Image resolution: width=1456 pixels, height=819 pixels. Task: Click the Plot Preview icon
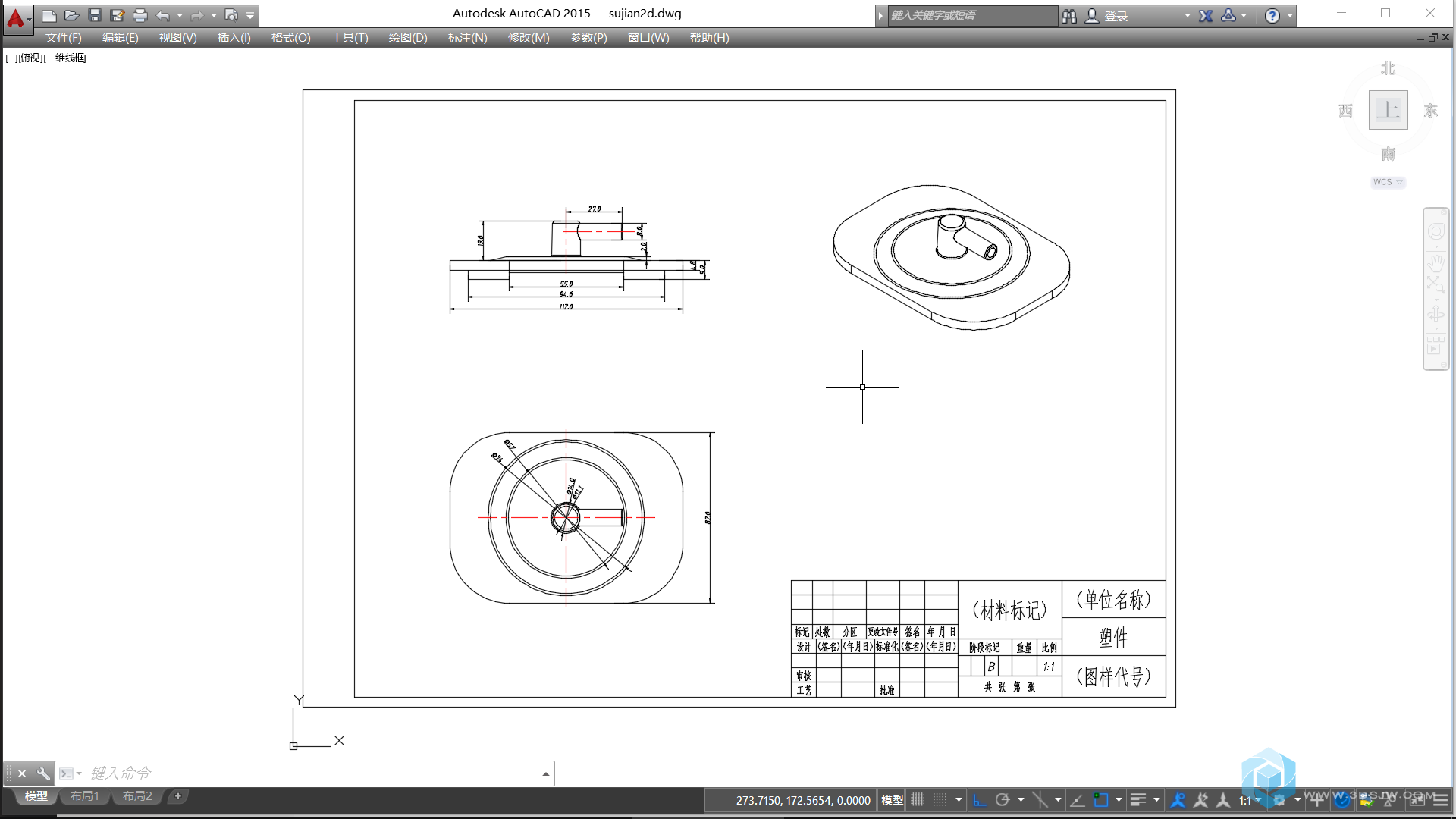(231, 15)
